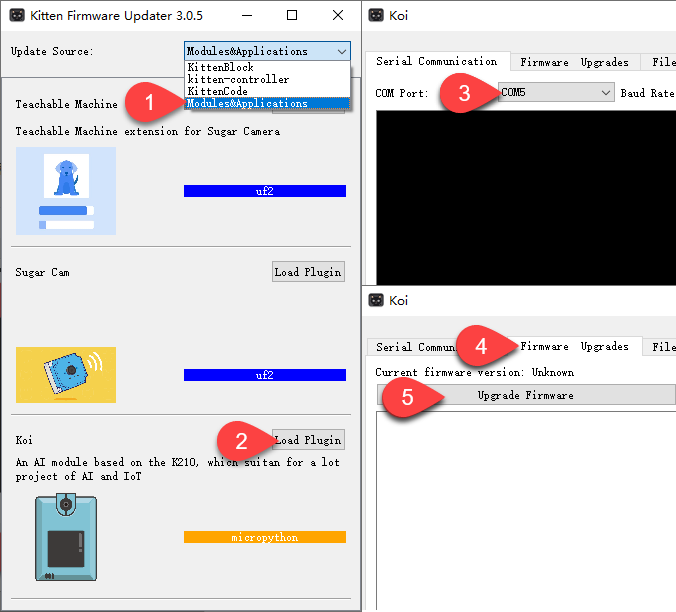Open File tab in lower Koi window
This screenshot has width=676, height=612.
tap(660, 347)
